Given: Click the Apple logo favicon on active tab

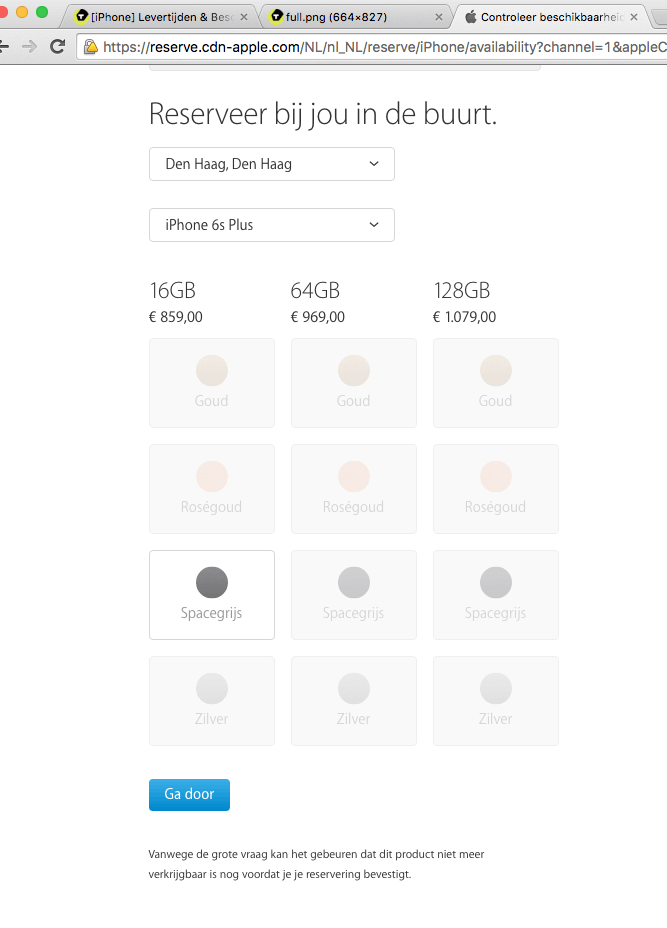Looking at the screenshot, I should point(471,17).
